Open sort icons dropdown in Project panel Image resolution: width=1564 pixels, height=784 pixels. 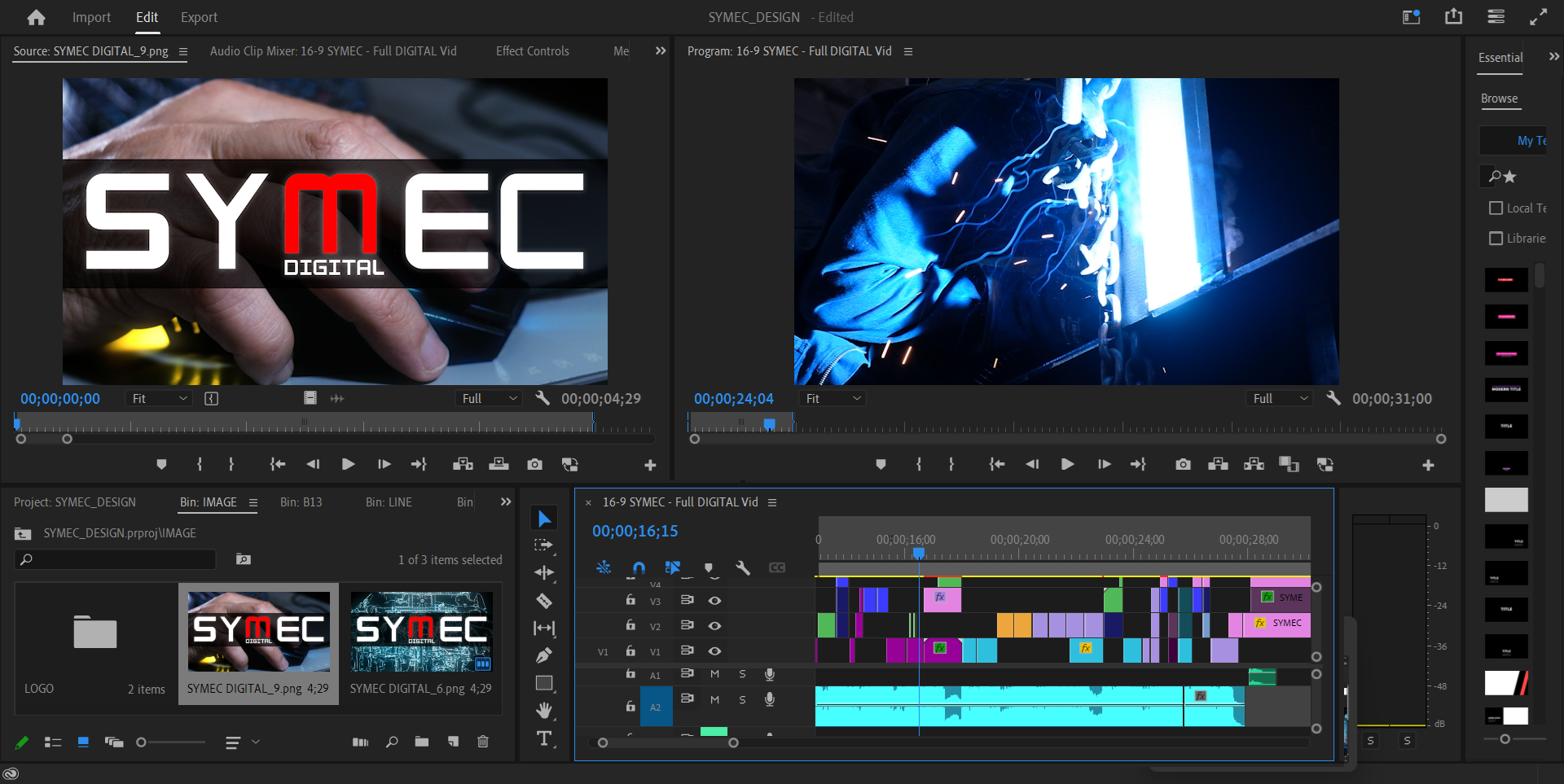tap(242, 742)
